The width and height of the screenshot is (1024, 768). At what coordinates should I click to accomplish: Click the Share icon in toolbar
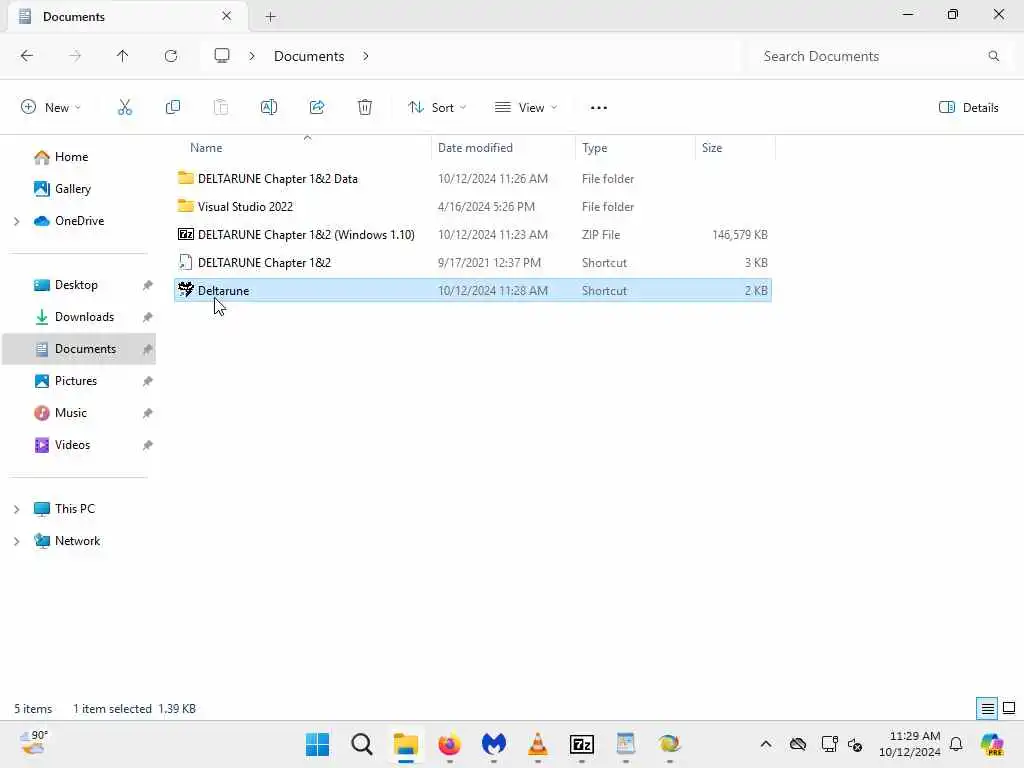[317, 108]
